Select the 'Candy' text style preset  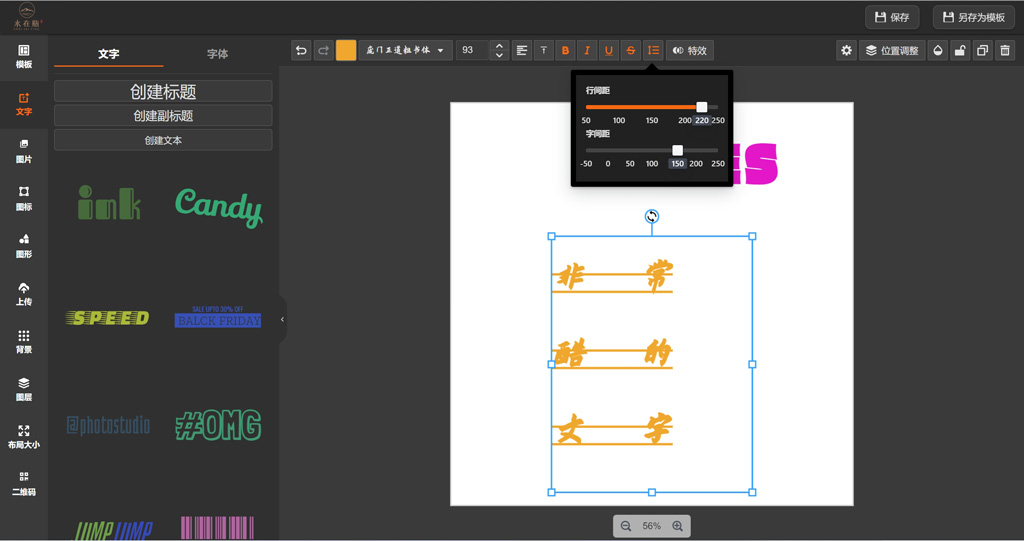(219, 207)
